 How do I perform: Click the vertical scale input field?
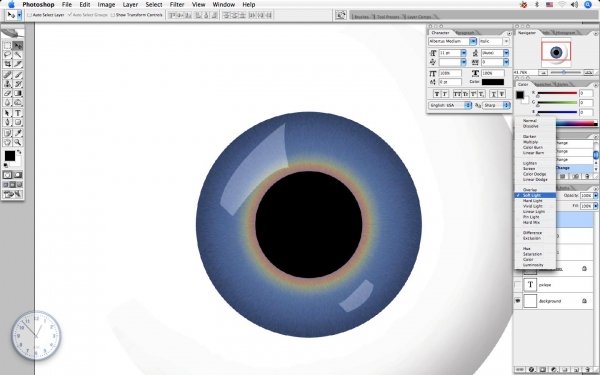(x=450, y=73)
